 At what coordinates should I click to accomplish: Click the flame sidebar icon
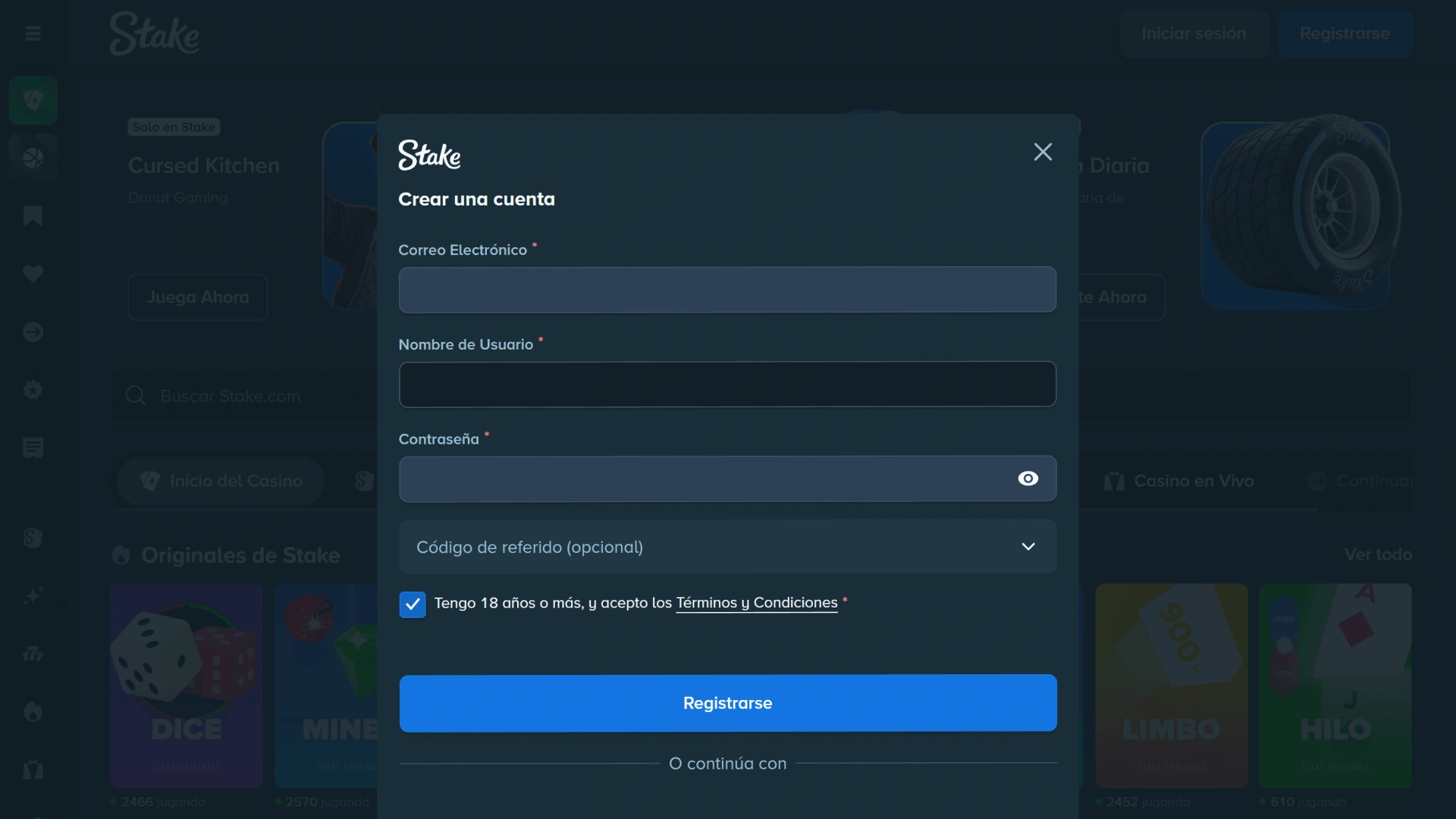point(33,711)
